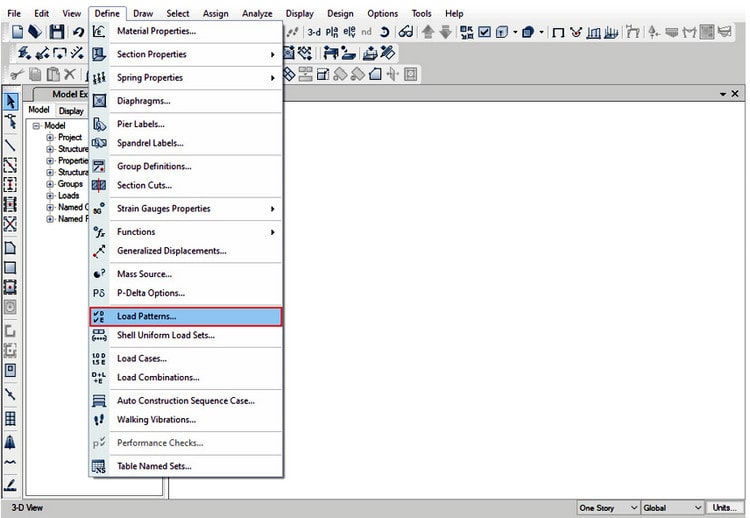Collapse the Model tree root node
The image size is (750, 518).
pyautogui.click(x=36, y=126)
